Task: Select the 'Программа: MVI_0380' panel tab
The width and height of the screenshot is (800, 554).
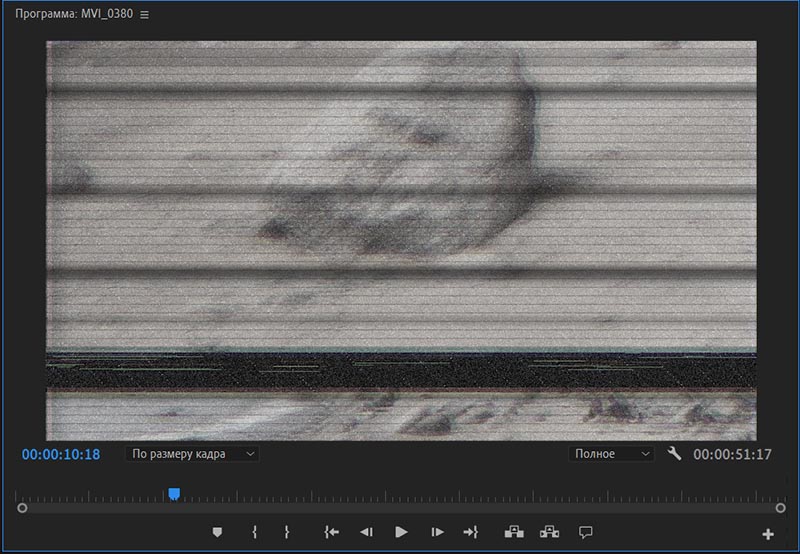Action: tap(74, 14)
